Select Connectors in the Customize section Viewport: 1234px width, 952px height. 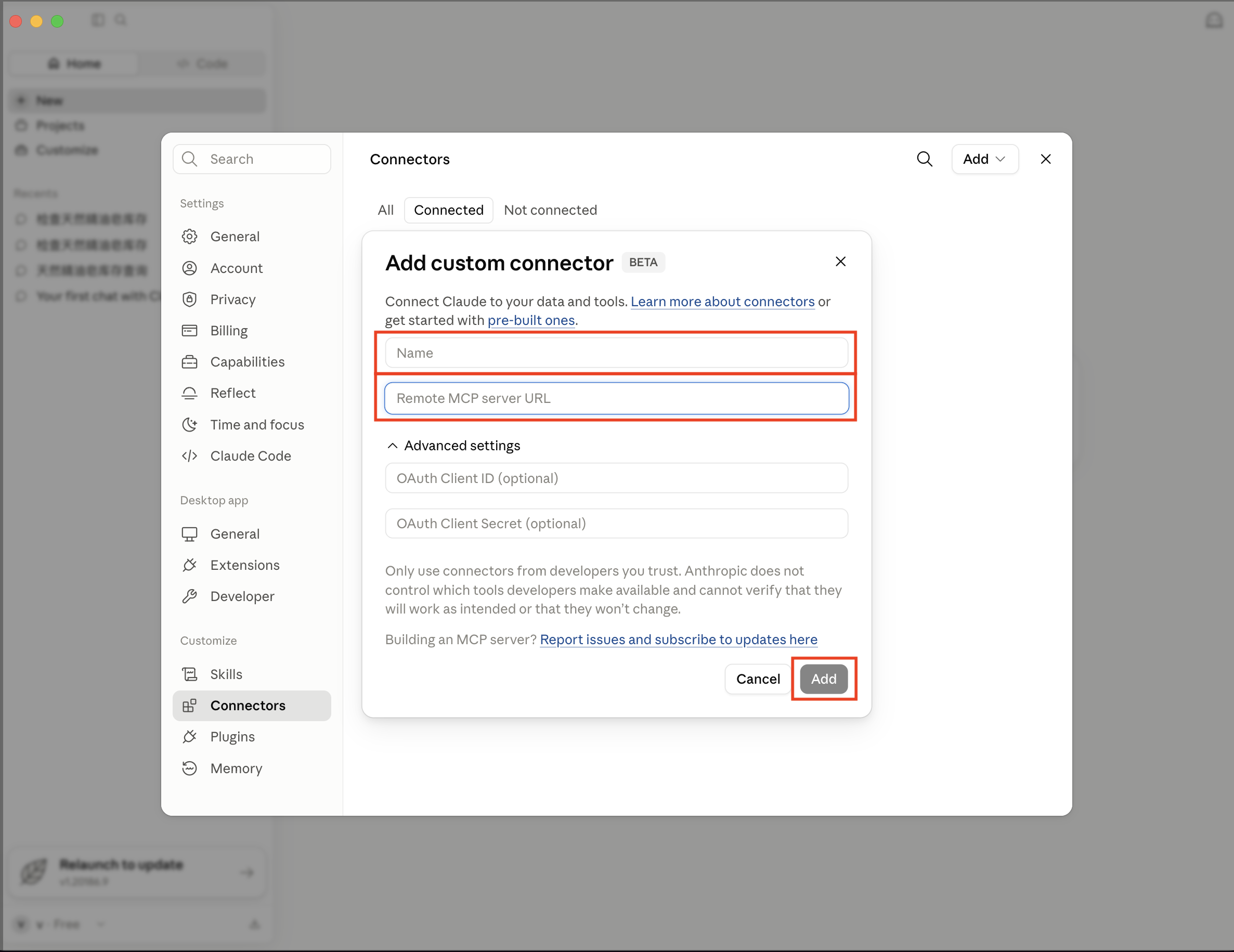click(x=252, y=706)
